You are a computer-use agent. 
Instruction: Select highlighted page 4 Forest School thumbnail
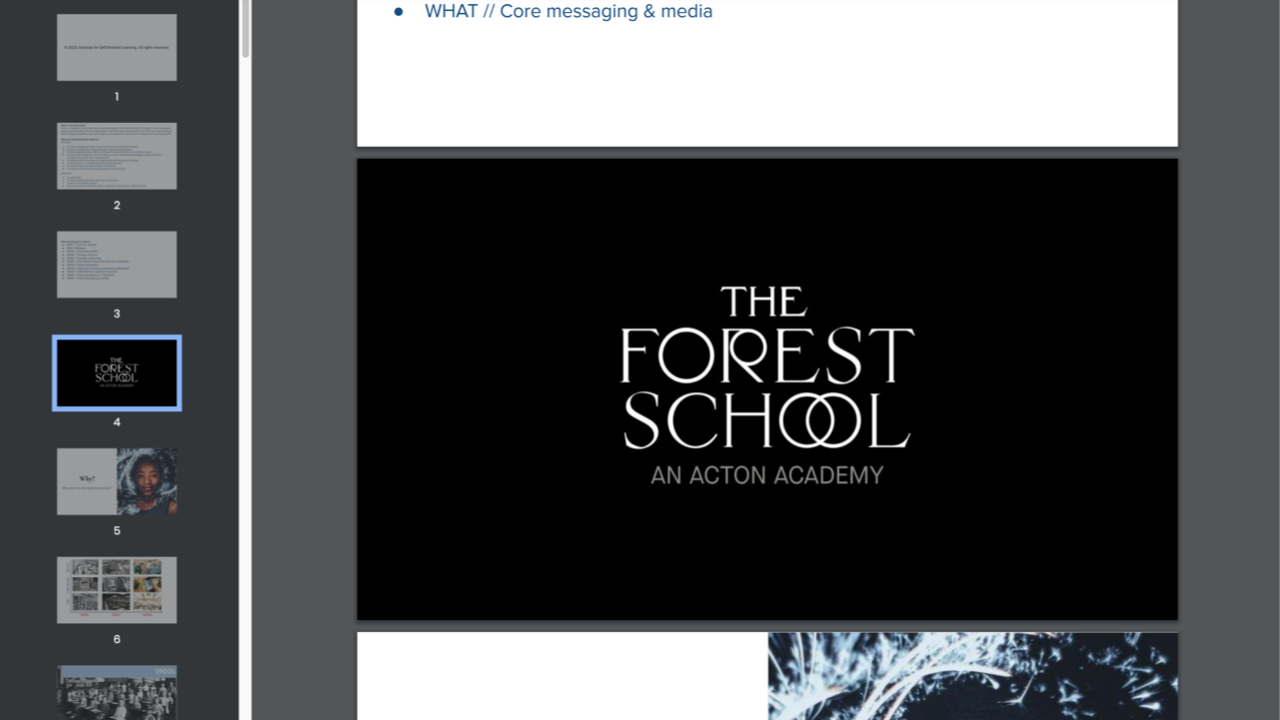click(x=117, y=373)
